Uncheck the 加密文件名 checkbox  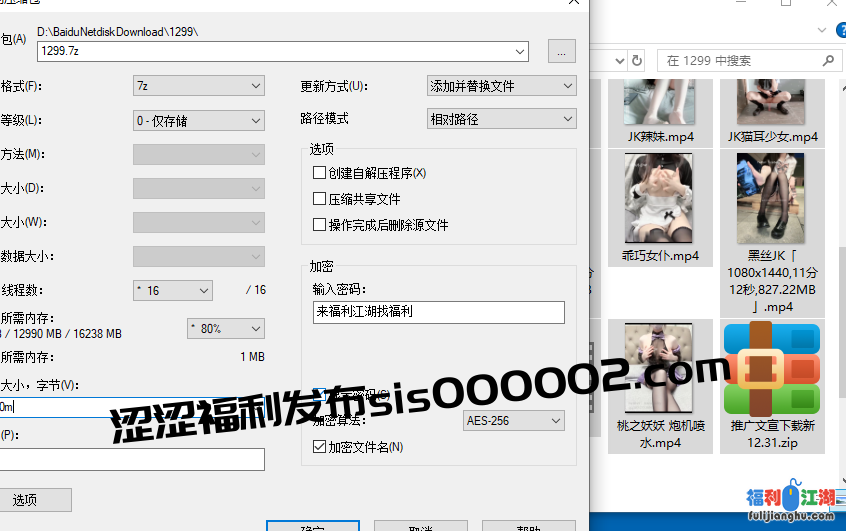coord(320,447)
